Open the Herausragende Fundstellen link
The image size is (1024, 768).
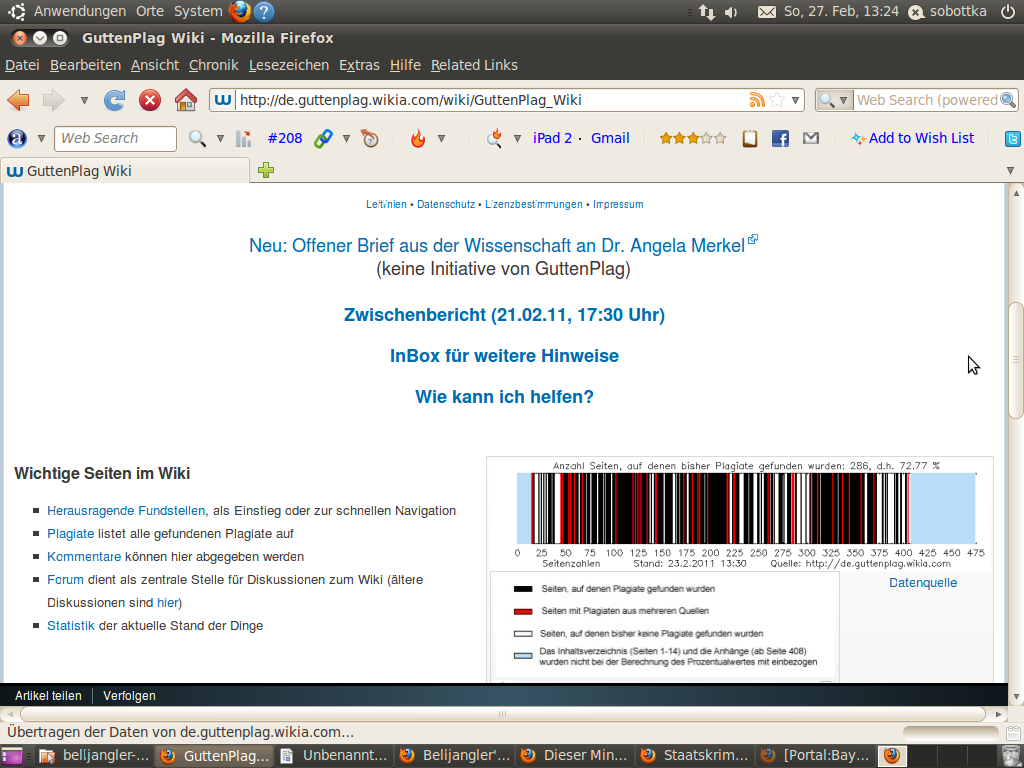click(126, 511)
